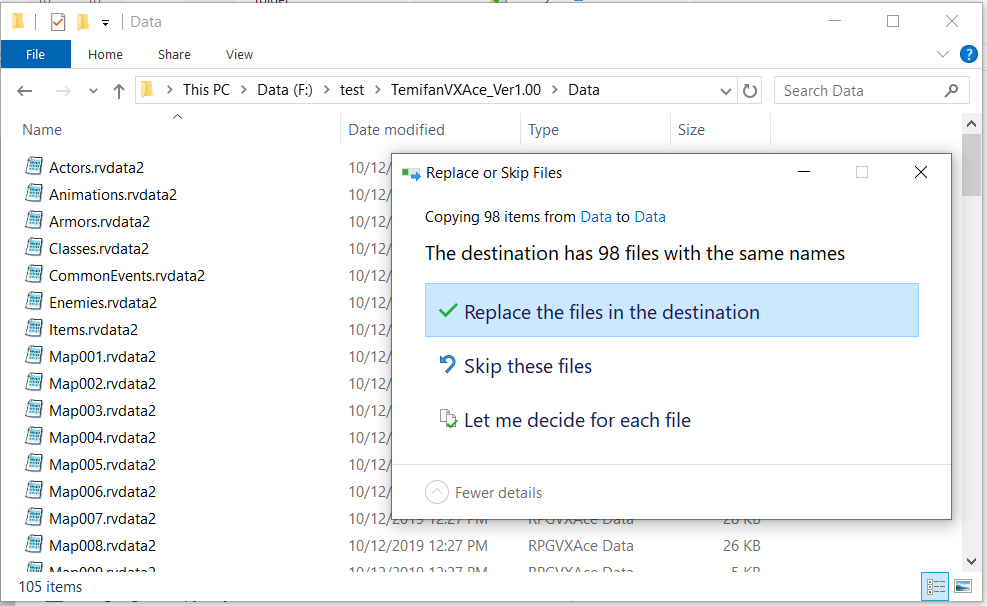Expand address bar history dropdown

point(725,91)
